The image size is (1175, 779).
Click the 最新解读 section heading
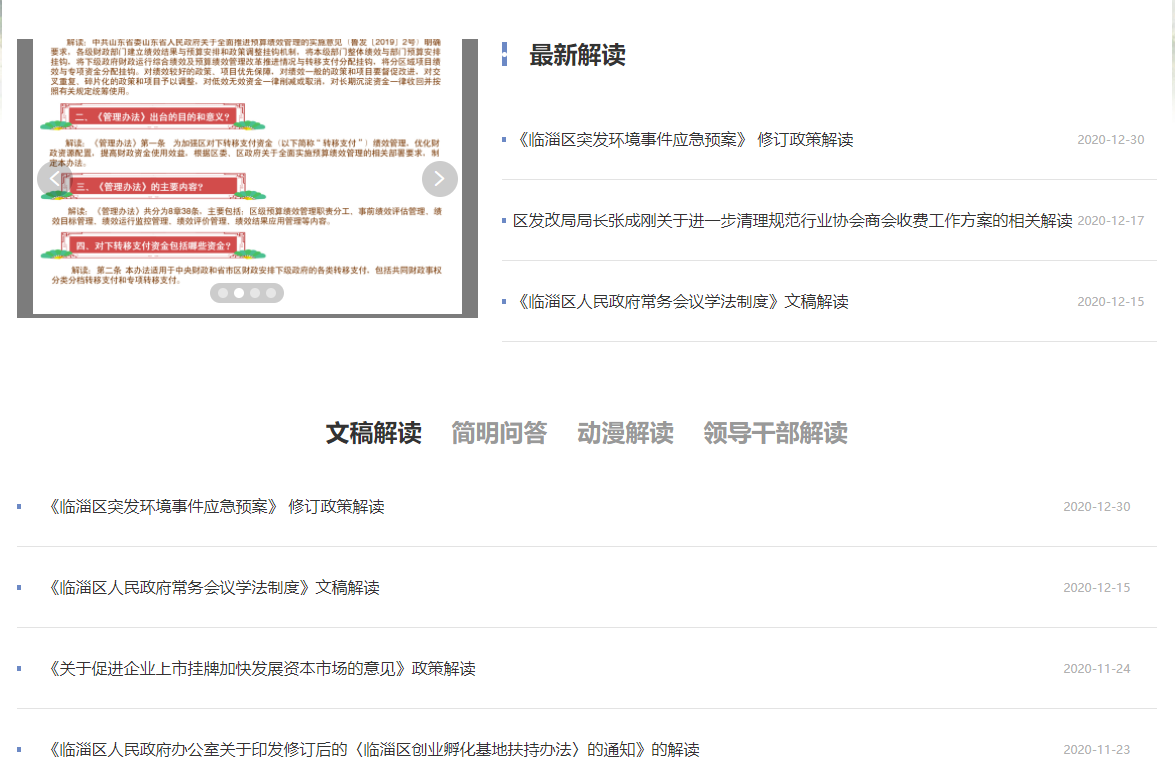[577, 56]
